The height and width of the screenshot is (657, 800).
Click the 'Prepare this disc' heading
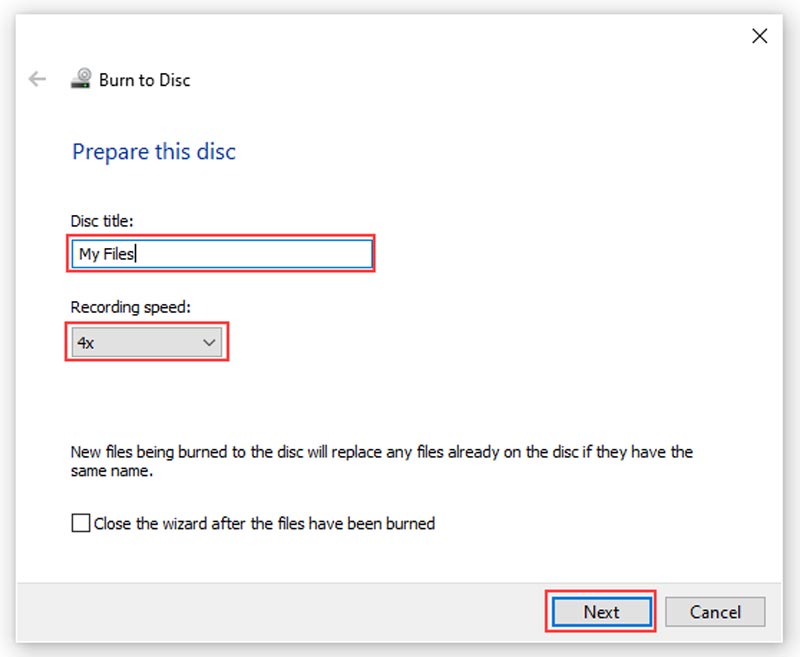coord(154,152)
